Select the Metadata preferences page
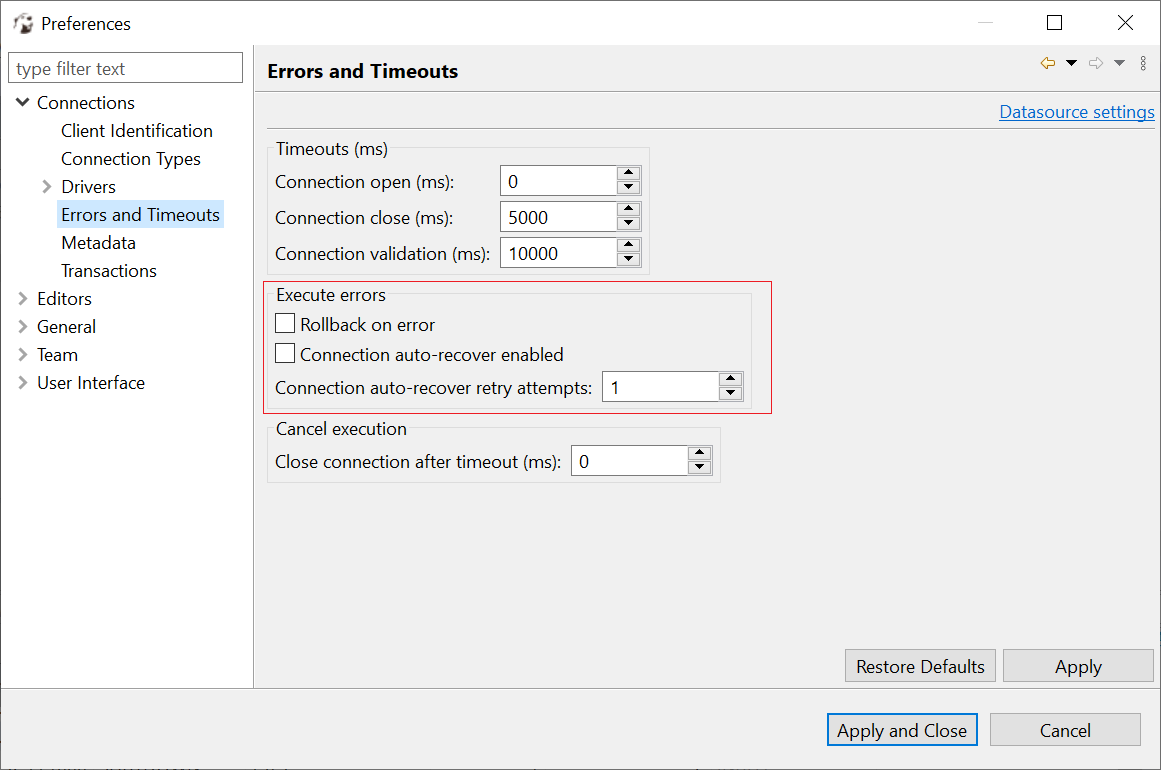This screenshot has width=1161, height=770. 98,242
